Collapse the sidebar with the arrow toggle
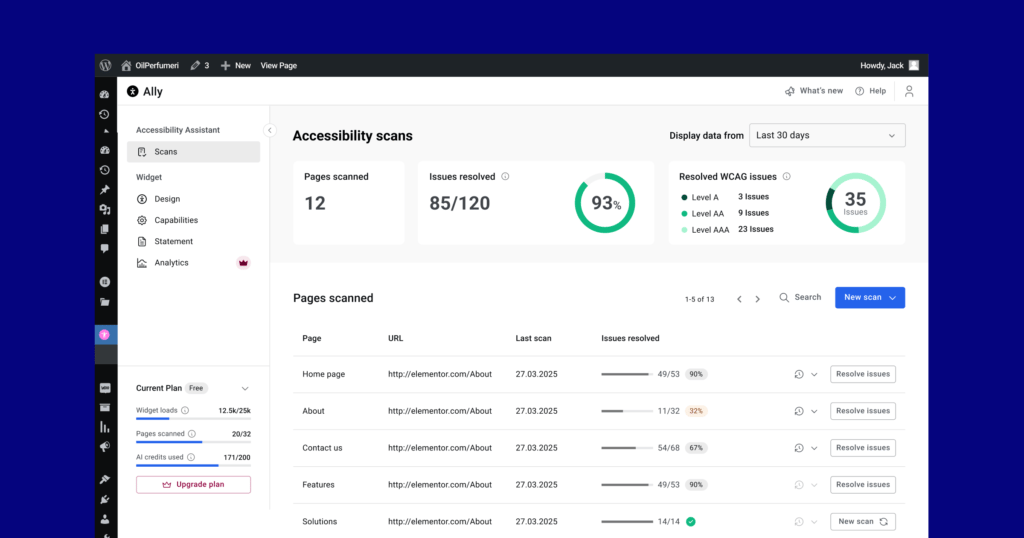 click(269, 130)
